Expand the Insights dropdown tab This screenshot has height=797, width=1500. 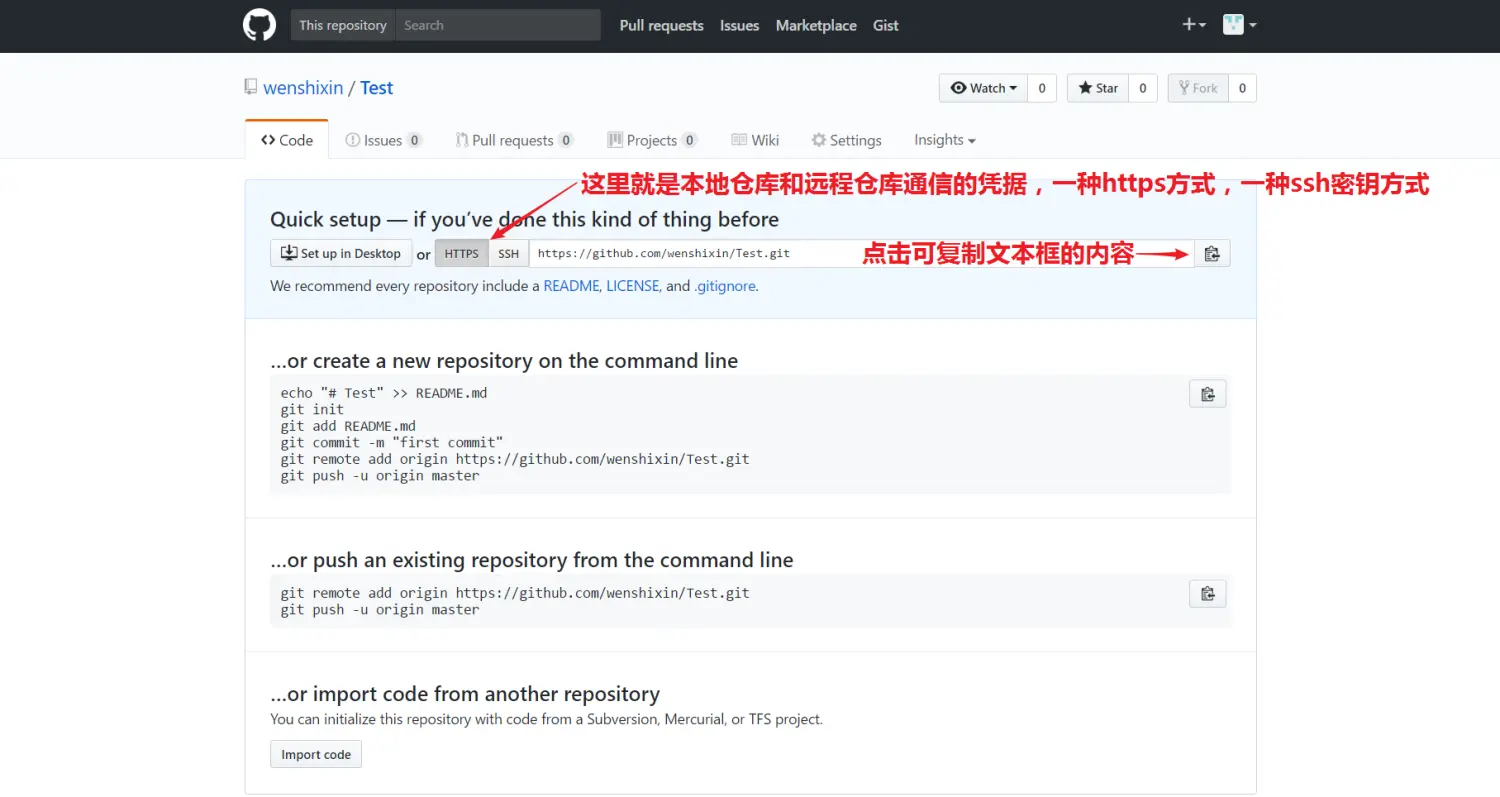[x=945, y=140]
